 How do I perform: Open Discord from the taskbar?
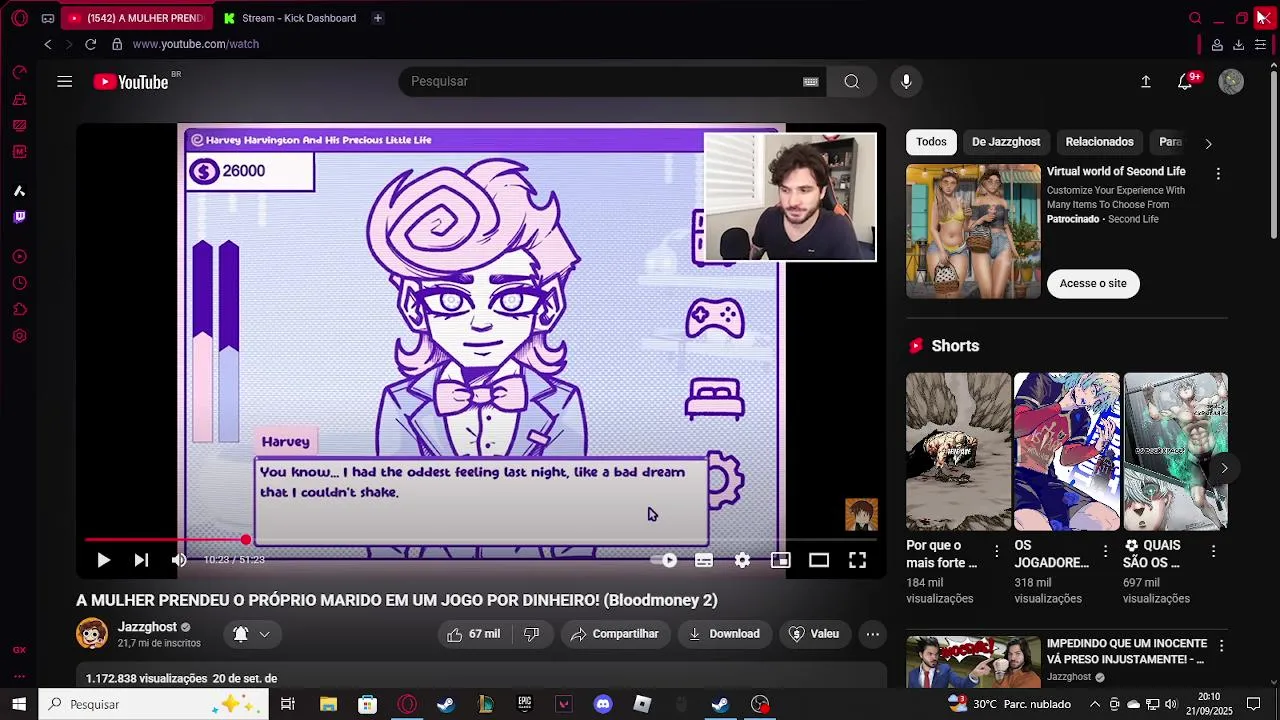coord(603,704)
